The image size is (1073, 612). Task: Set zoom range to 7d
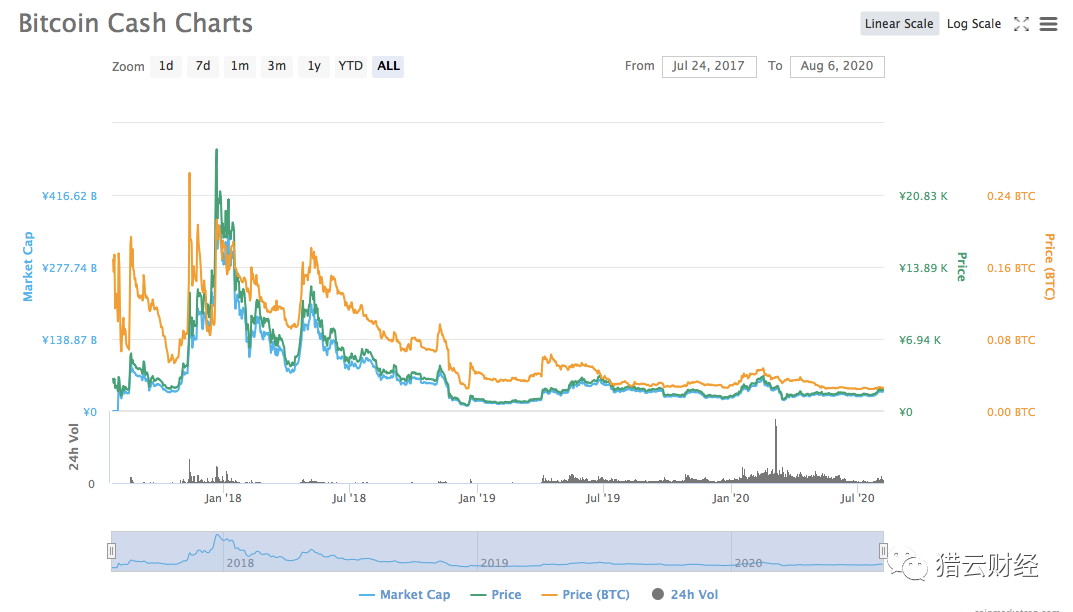click(x=203, y=66)
